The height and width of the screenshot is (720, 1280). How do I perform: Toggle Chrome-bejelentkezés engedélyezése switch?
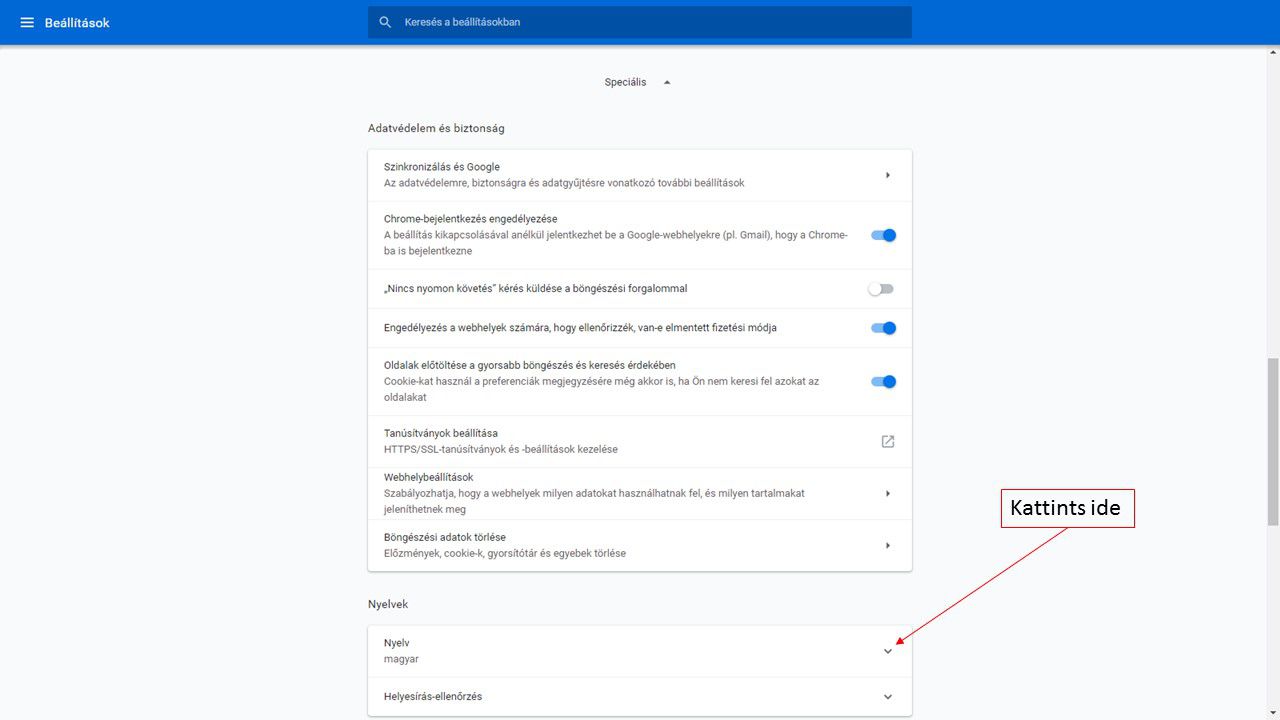(x=883, y=235)
